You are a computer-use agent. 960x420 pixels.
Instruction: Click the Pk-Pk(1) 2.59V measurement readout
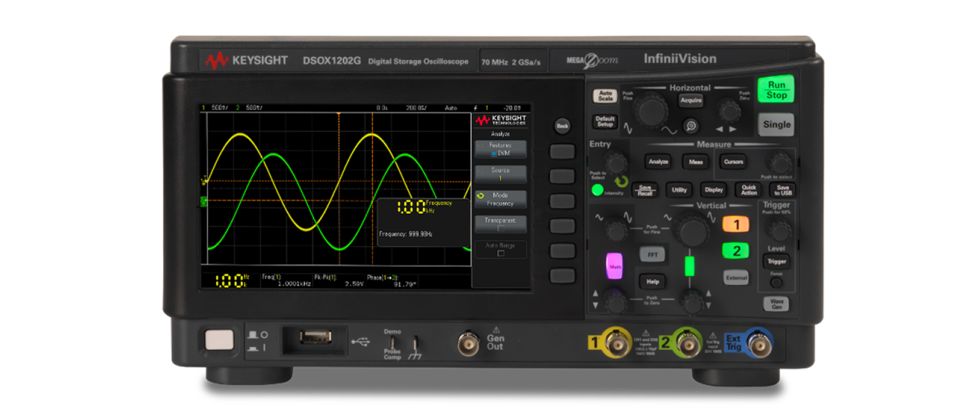(339, 281)
